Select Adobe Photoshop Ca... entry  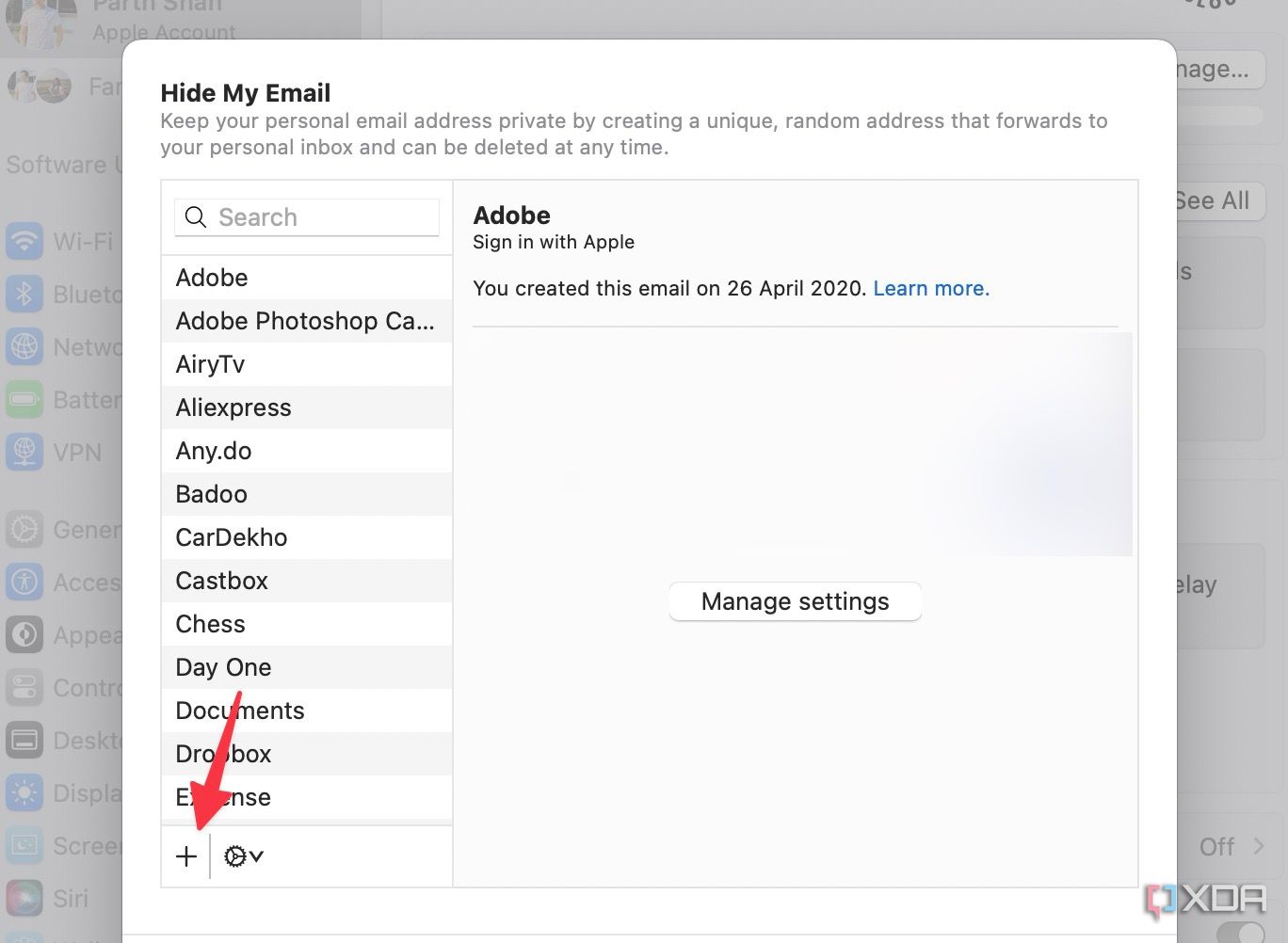(x=307, y=321)
